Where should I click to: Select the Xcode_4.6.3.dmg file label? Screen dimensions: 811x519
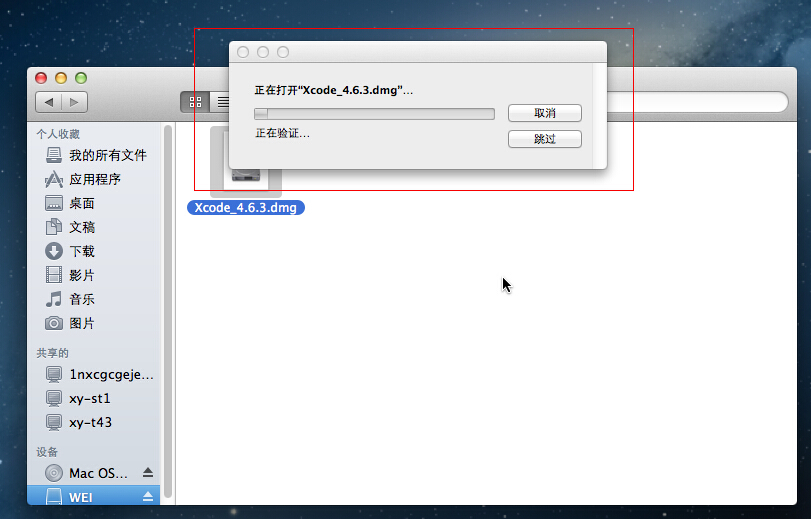(246, 207)
